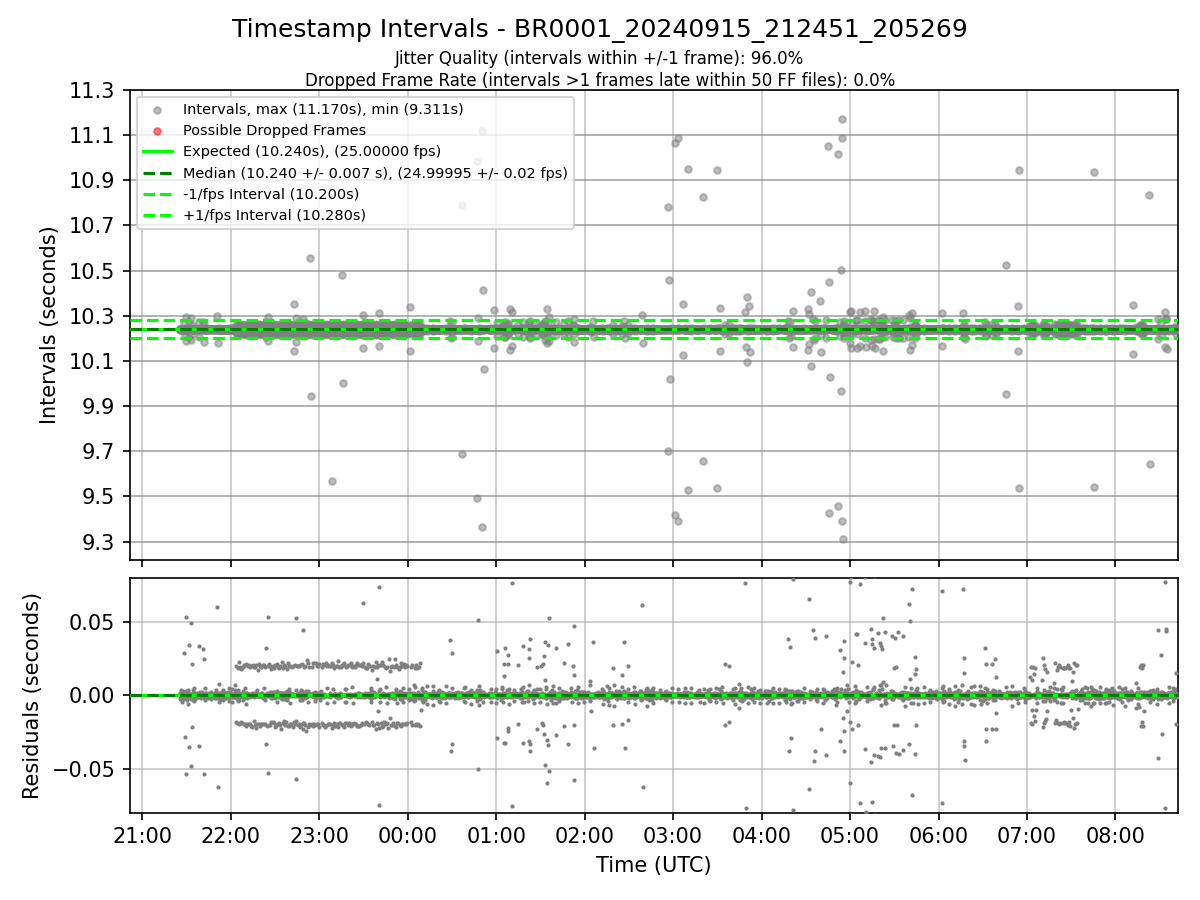Click the dashed line sample next to '-1/fps Interval'
Image resolution: width=1200 pixels, height=900 pixels.
[x=157, y=194]
